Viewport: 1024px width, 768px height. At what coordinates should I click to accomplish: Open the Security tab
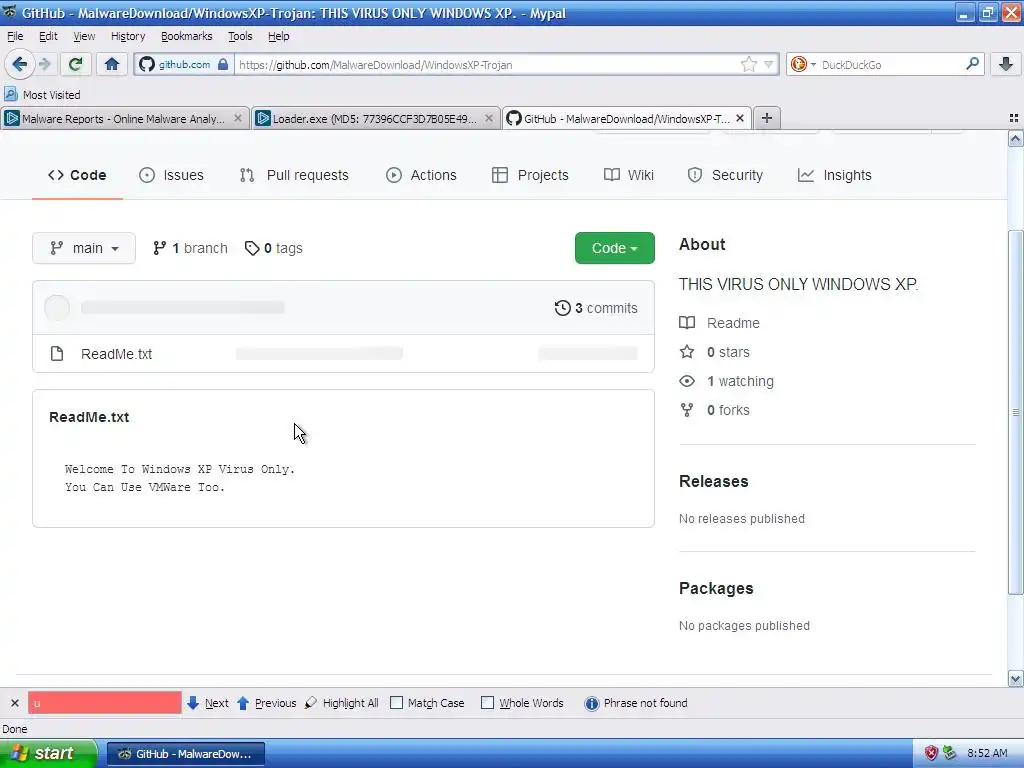click(x=725, y=175)
